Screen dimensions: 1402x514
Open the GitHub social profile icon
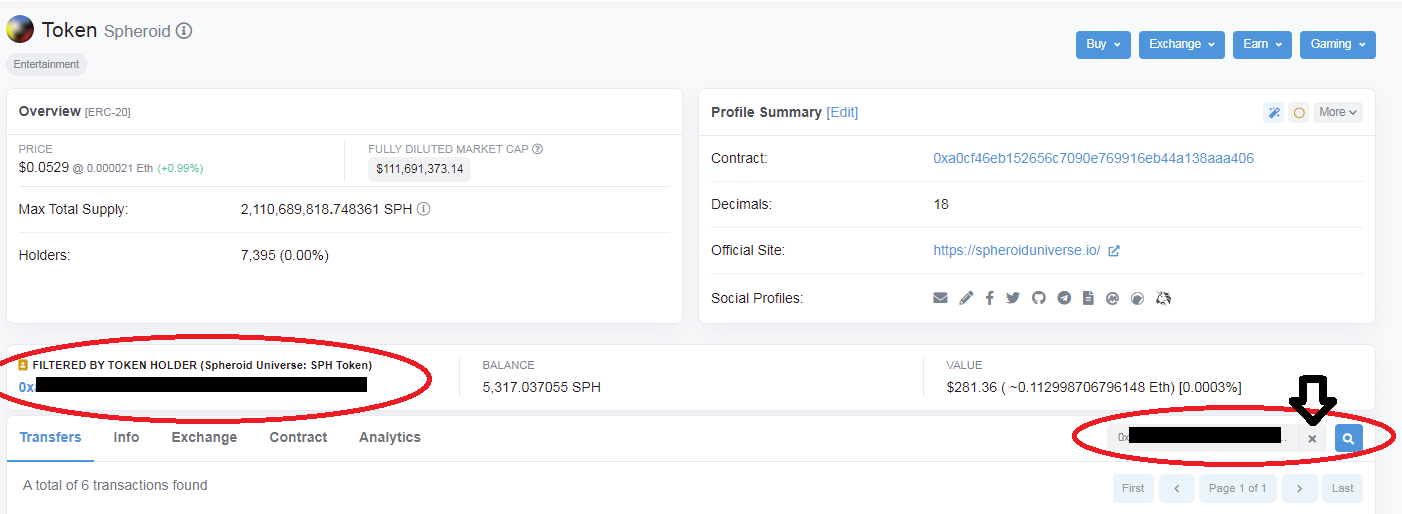coord(1039,298)
